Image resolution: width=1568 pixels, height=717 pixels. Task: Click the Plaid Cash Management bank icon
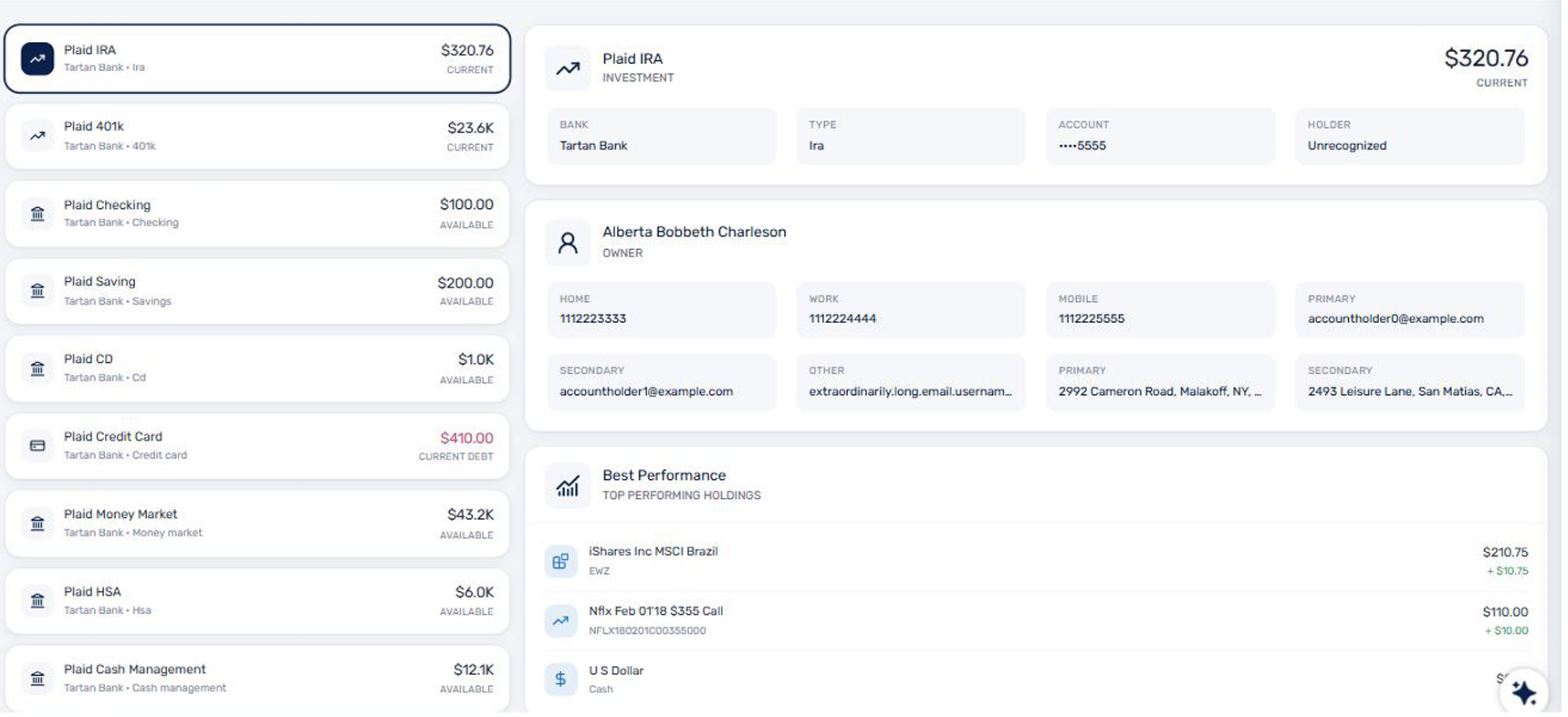37,679
